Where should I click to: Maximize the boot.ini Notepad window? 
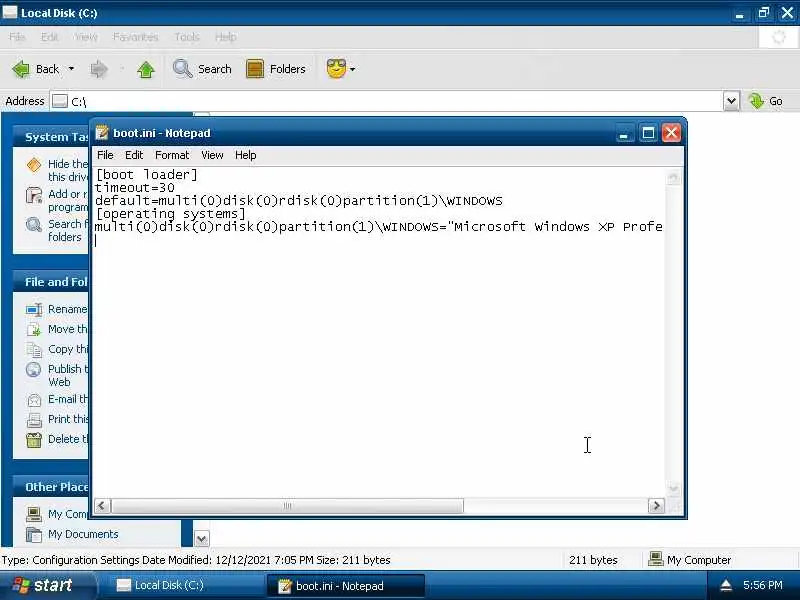click(648, 134)
